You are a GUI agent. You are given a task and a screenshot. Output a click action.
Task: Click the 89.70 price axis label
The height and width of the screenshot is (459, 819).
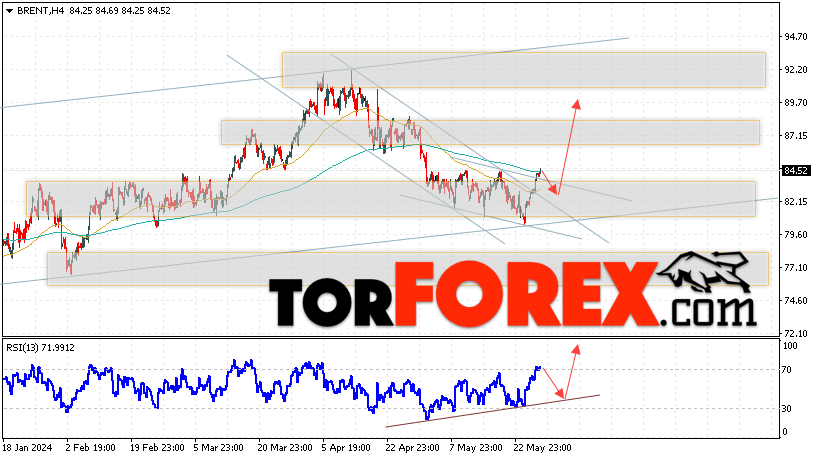click(795, 103)
